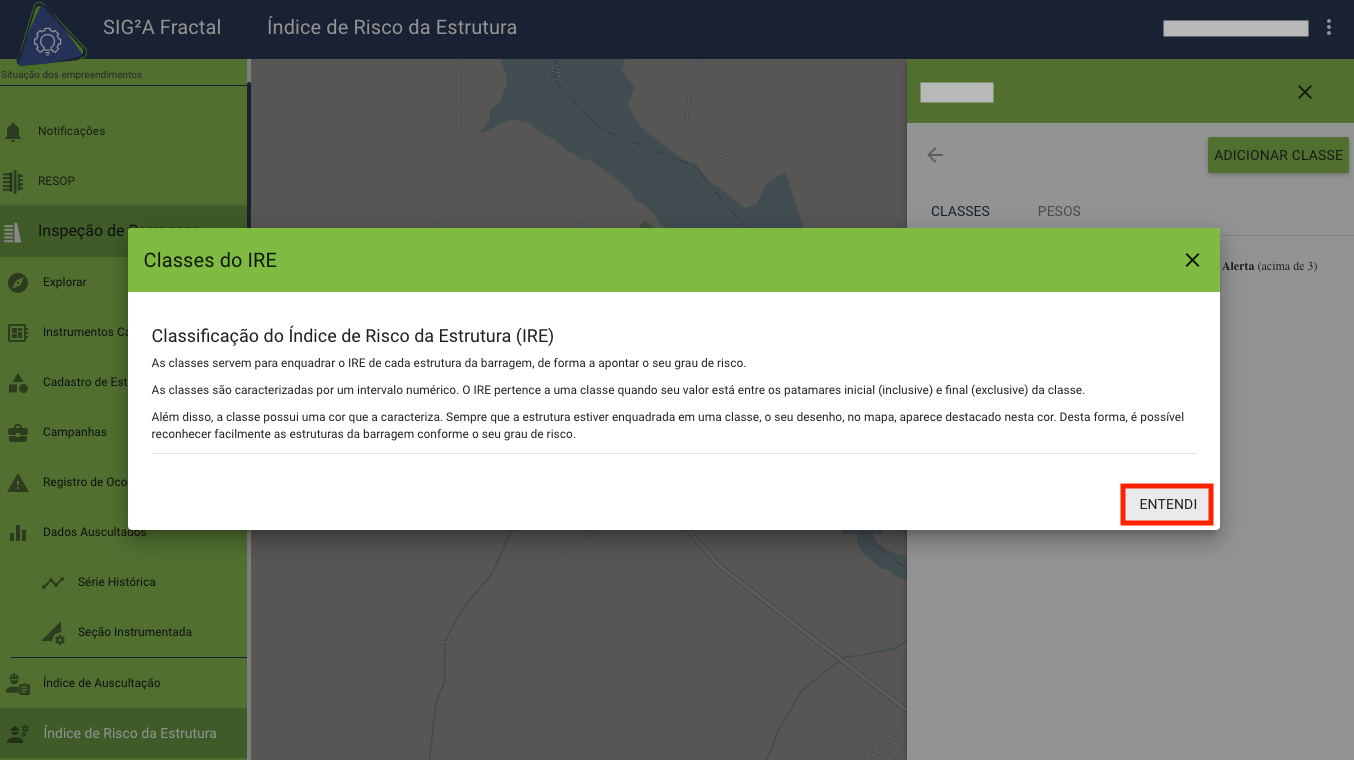Click the Seção Instrumentada icon
The height and width of the screenshot is (760, 1354).
click(53, 632)
